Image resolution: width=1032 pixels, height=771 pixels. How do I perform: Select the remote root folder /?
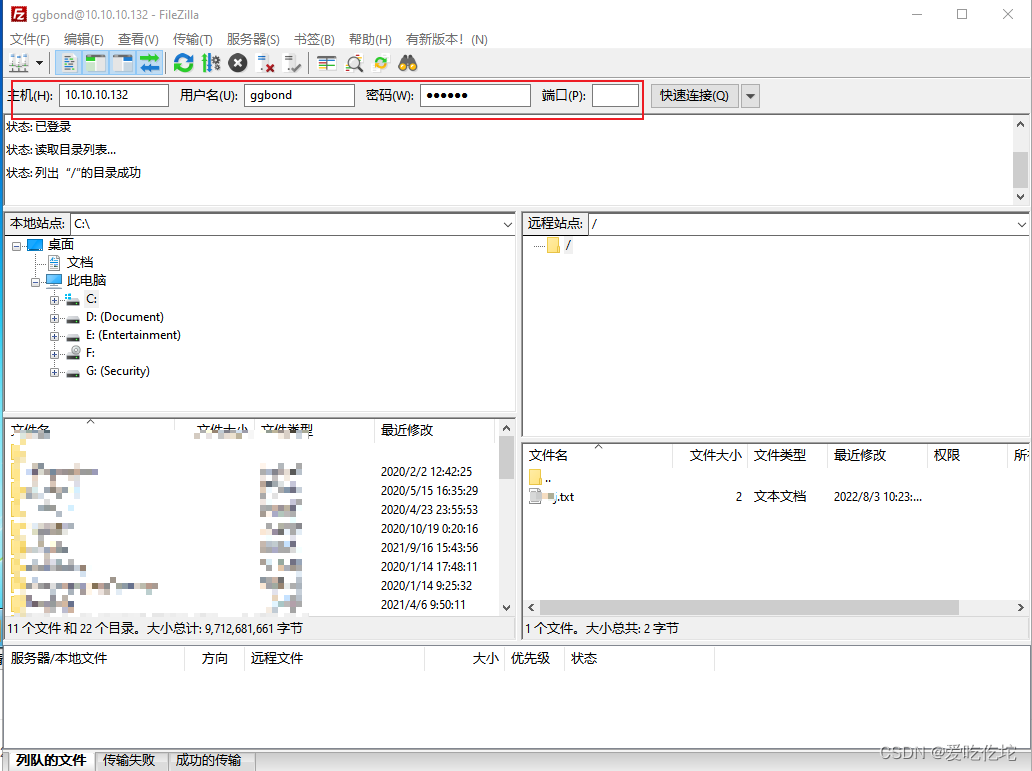[568, 246]
